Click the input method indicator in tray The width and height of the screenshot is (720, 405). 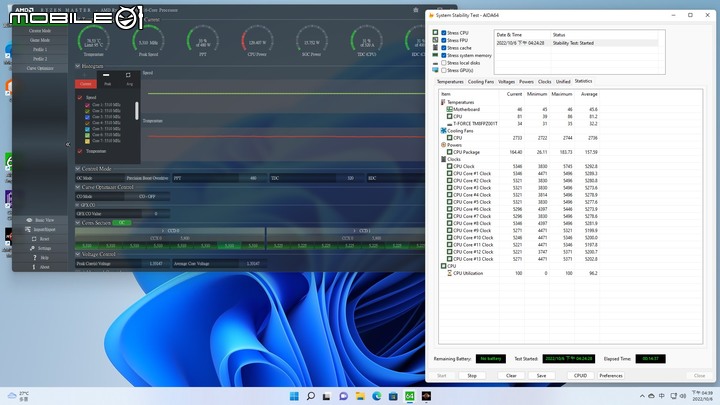(x=662, y=396)
